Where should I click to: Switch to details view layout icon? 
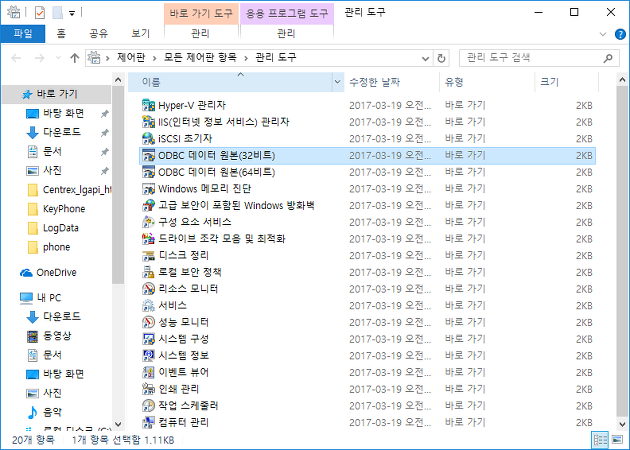click(x=600, y=440)
